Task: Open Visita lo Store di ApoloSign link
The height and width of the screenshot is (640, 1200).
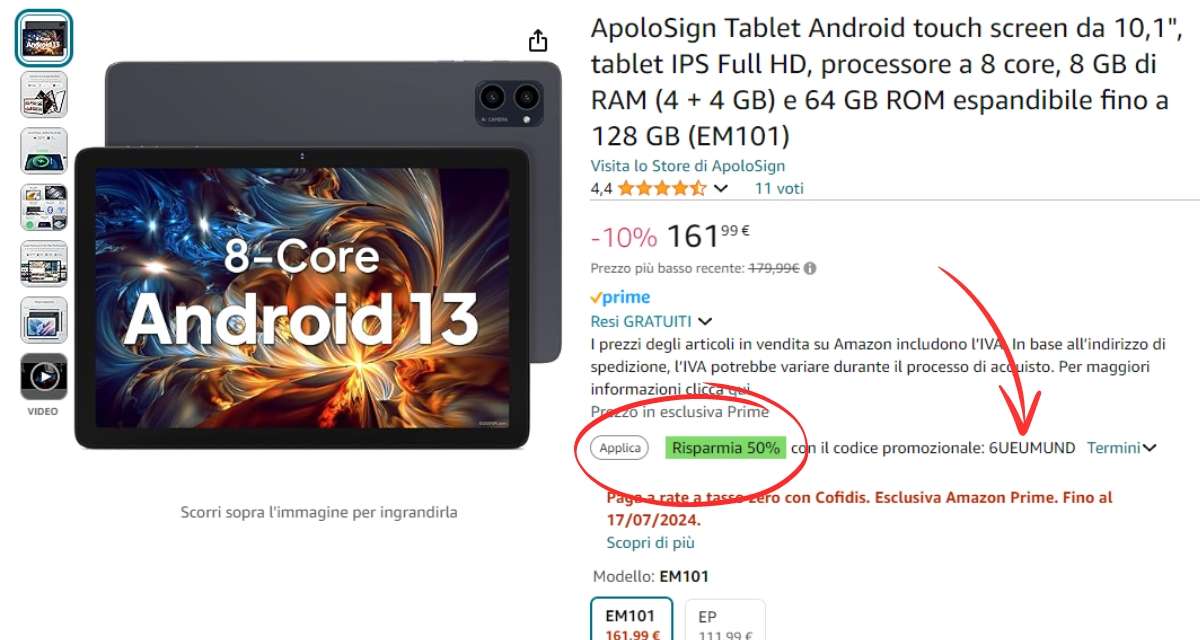Action: tap(688, 166)
